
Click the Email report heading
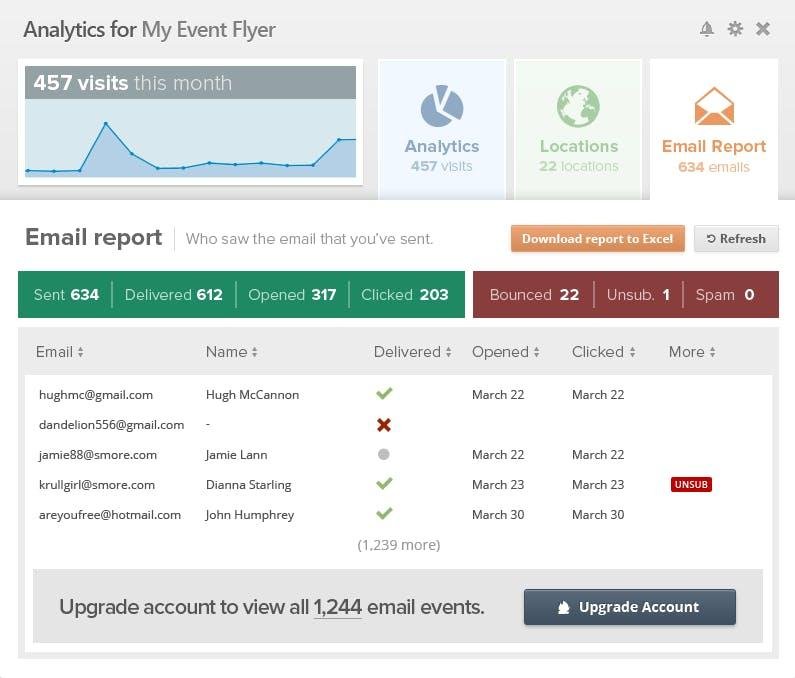pyautogui.click(x=94, y=237)
